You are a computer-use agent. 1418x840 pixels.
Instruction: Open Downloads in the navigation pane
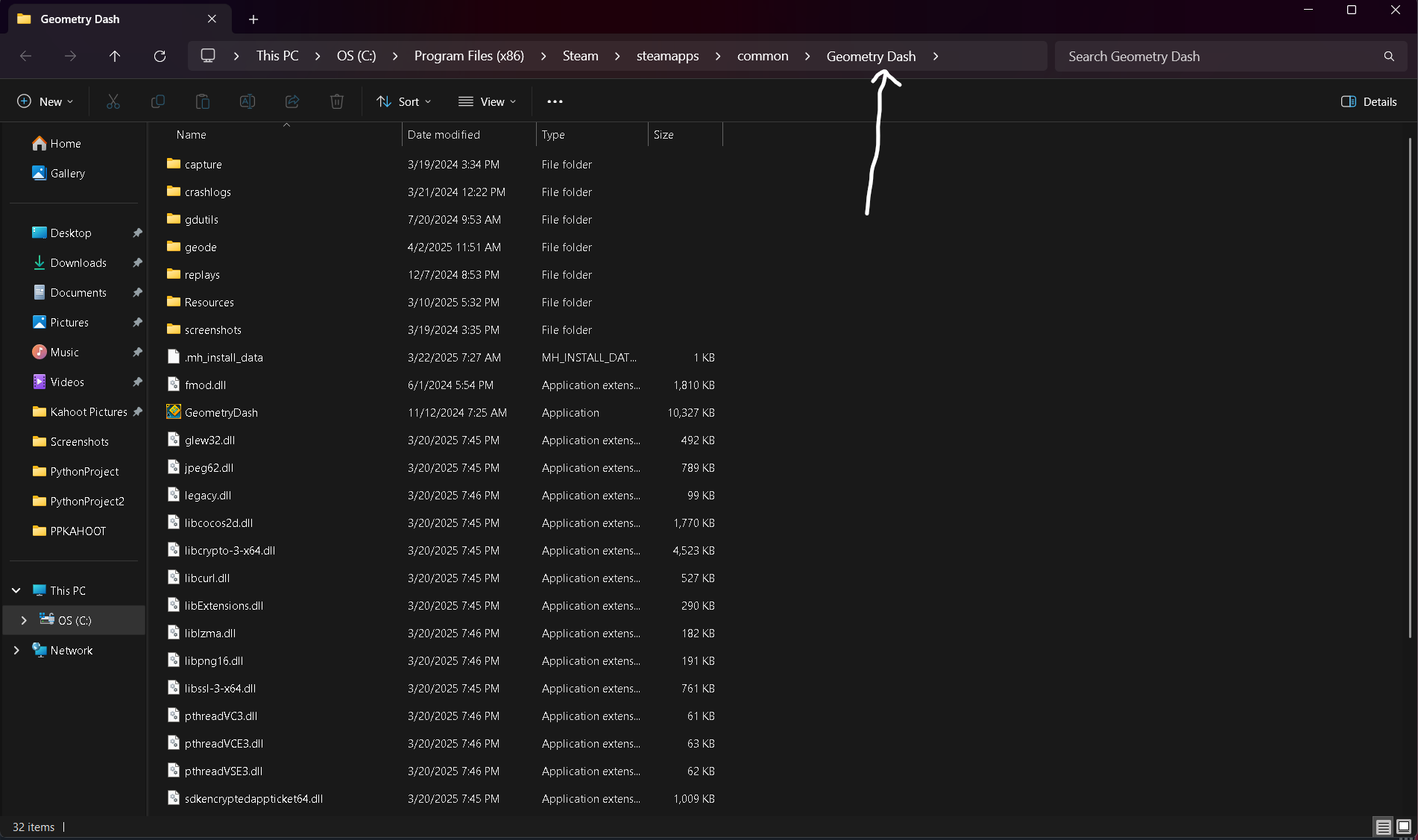[x=78, y=263]
